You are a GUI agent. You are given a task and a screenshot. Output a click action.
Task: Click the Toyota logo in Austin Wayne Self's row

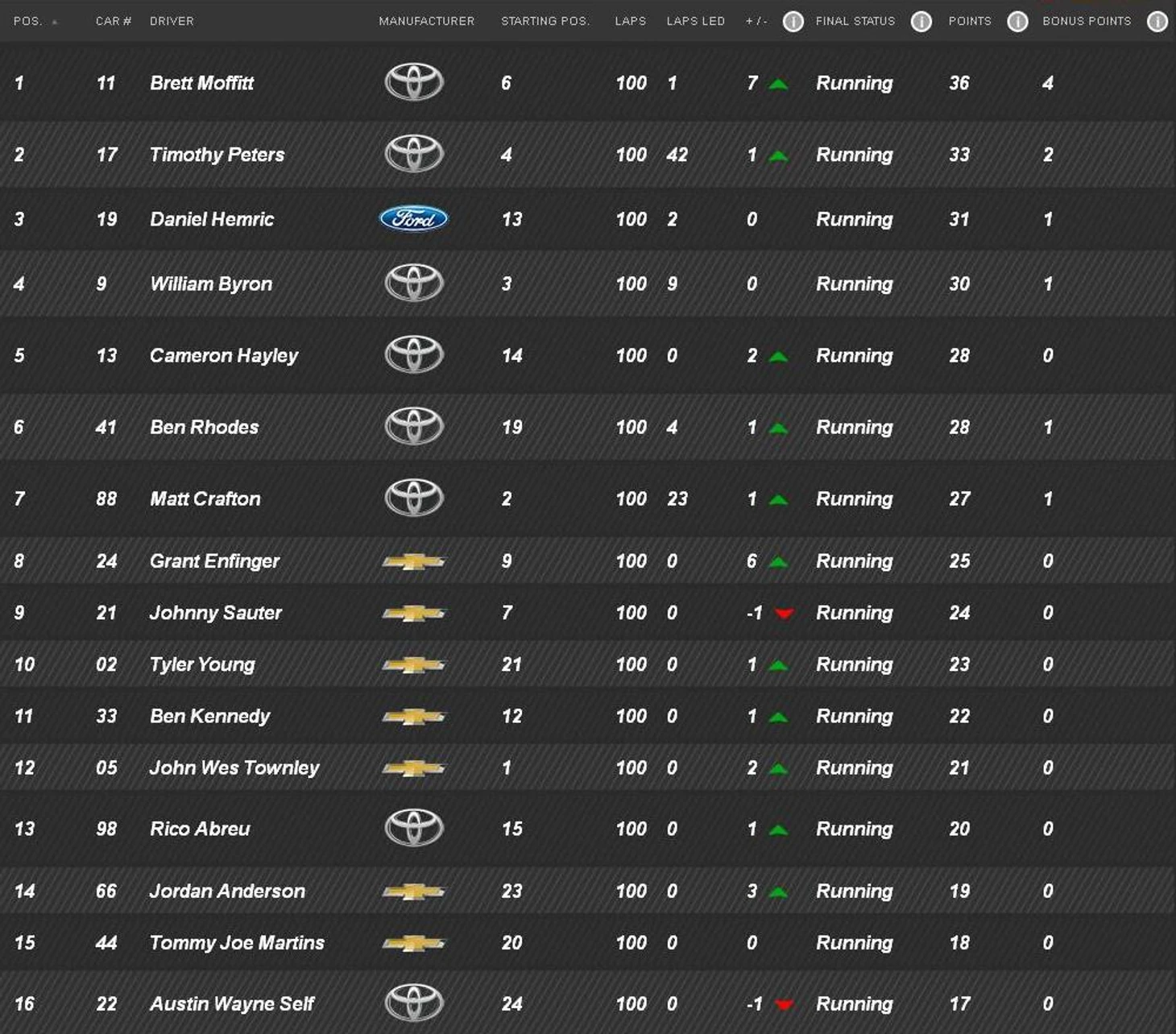tap(414, 1003)
